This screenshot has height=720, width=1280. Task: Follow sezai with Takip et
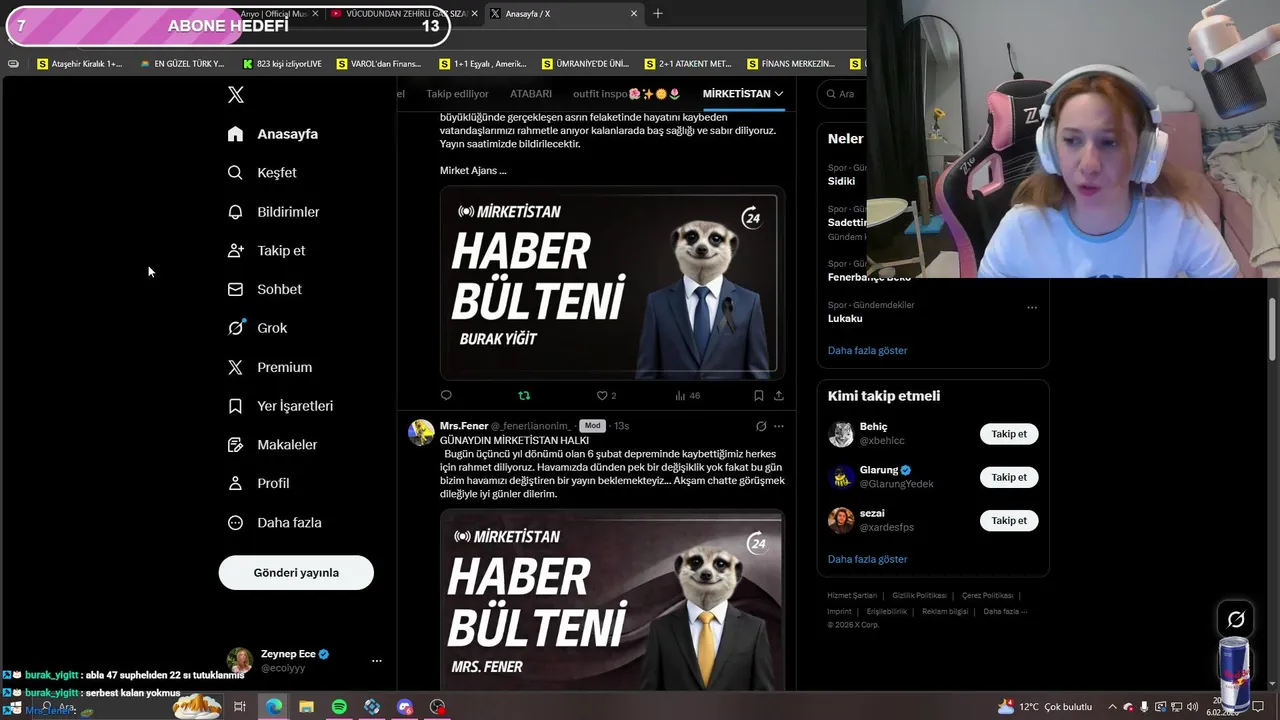1009,520
